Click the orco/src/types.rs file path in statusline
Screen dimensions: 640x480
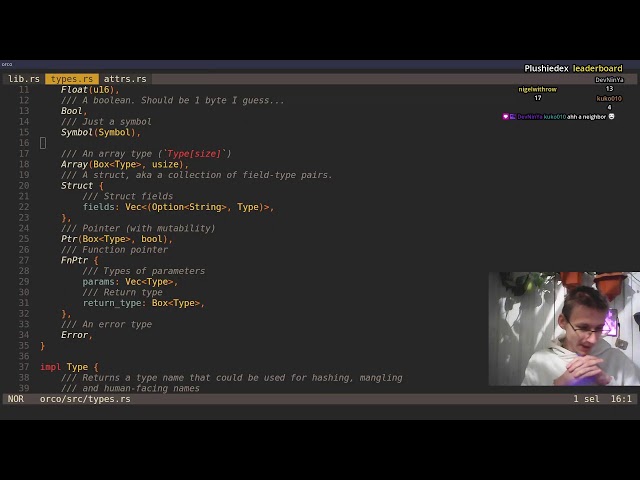(85, 399)
